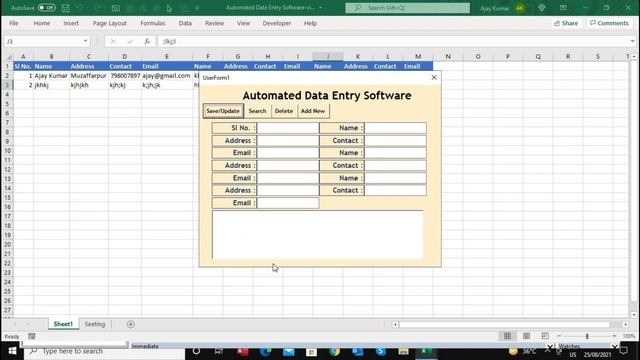640x360 pixels.
Task: Expand the formula bar chevron
Action: pos(632,41)
